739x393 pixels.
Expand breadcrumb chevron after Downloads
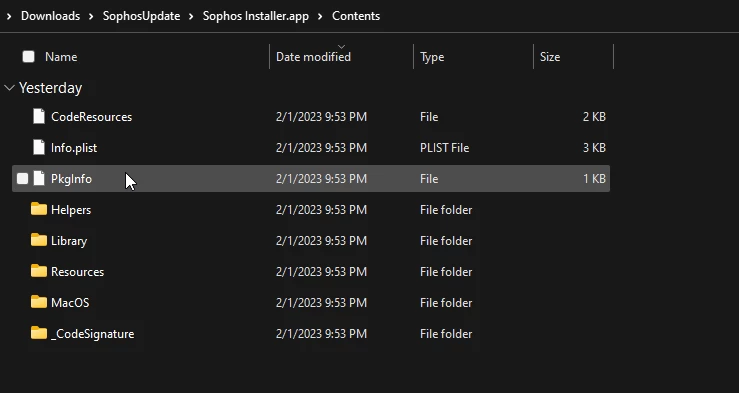[x=91, y=16]
